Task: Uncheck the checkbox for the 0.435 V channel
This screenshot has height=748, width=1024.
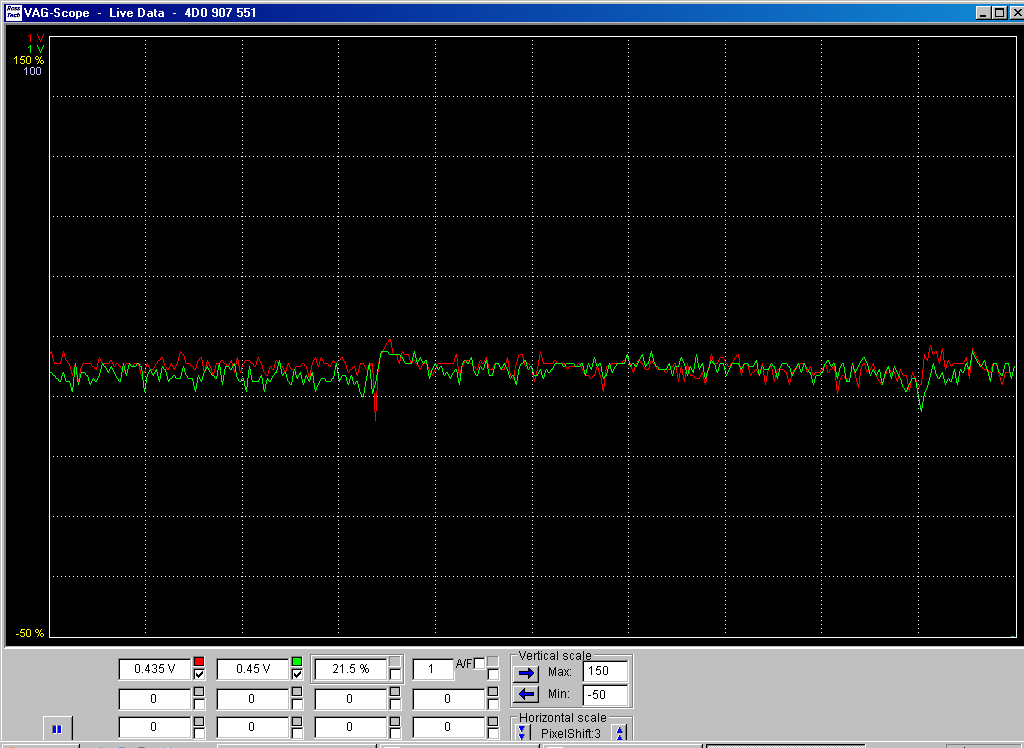Action: pos(199,675)
